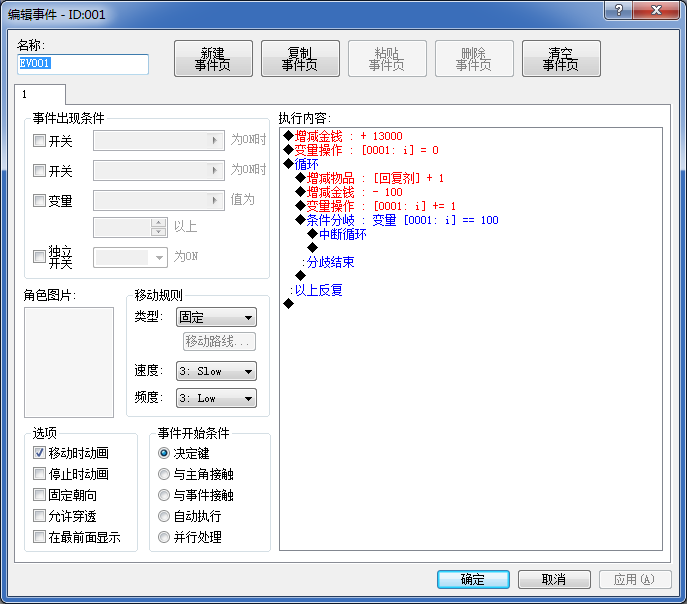Select the 增减金钱 : + 13000 command line

[343, 136]
